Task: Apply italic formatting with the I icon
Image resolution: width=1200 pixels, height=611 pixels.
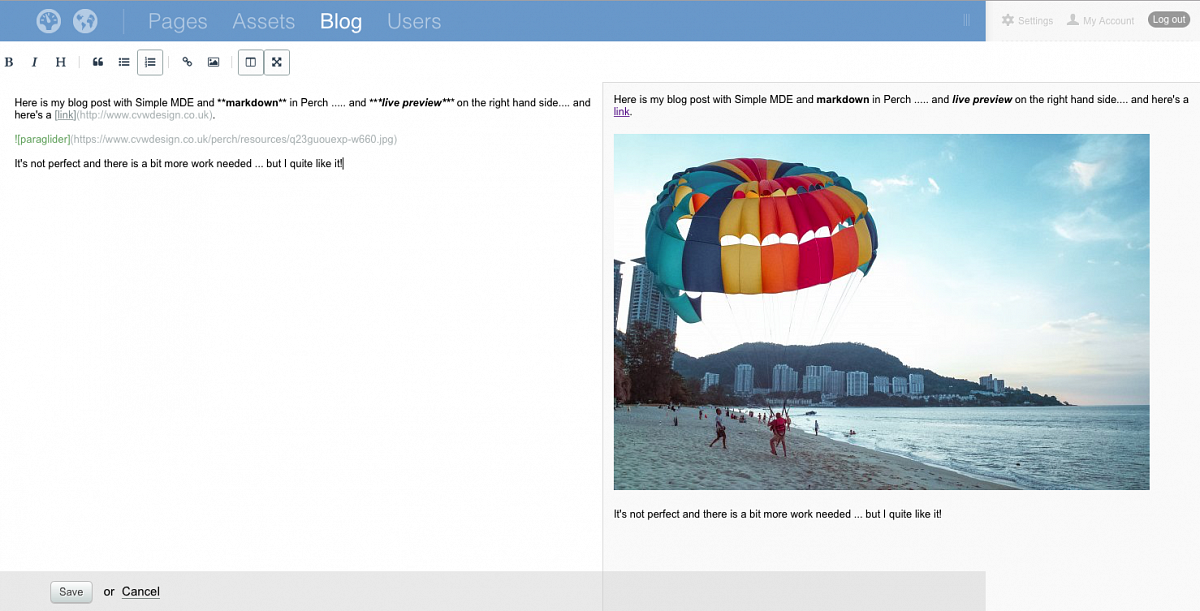Action: pyautogui.click(x=34, y=62)
